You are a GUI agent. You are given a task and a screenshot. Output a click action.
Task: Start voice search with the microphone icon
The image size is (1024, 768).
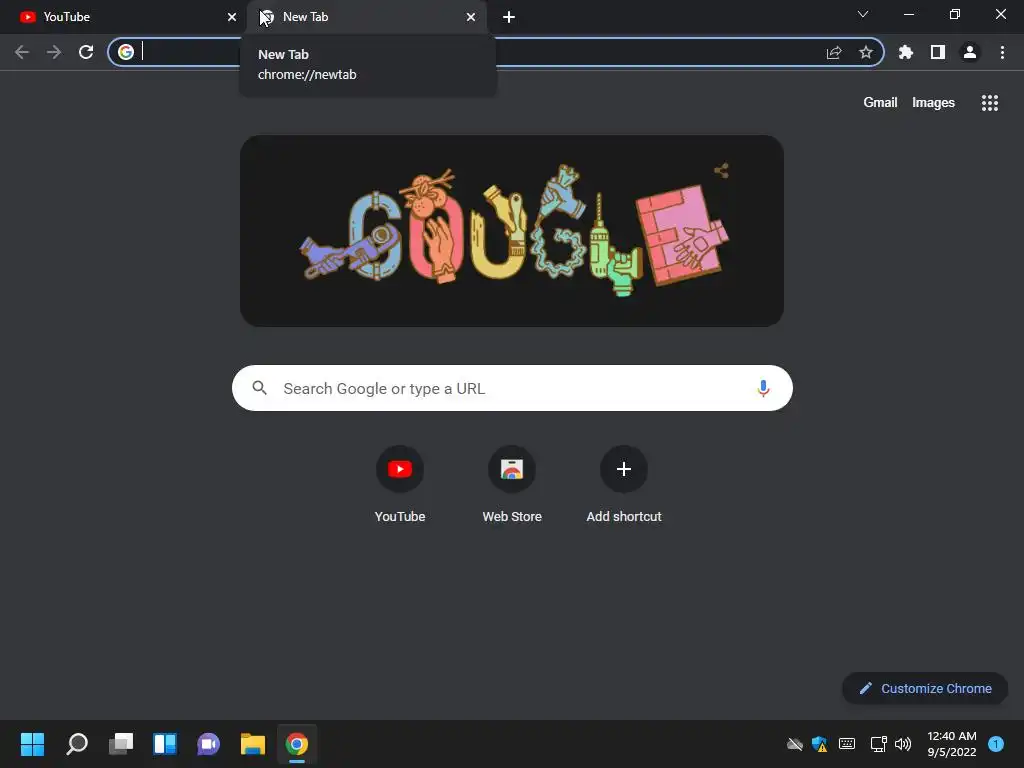(763, 388)
